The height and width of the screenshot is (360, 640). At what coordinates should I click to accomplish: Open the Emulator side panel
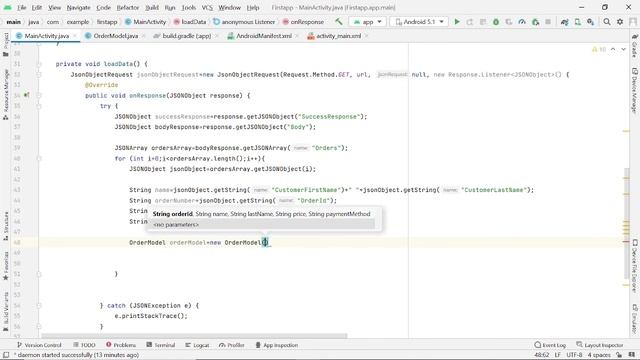point(634,318)
